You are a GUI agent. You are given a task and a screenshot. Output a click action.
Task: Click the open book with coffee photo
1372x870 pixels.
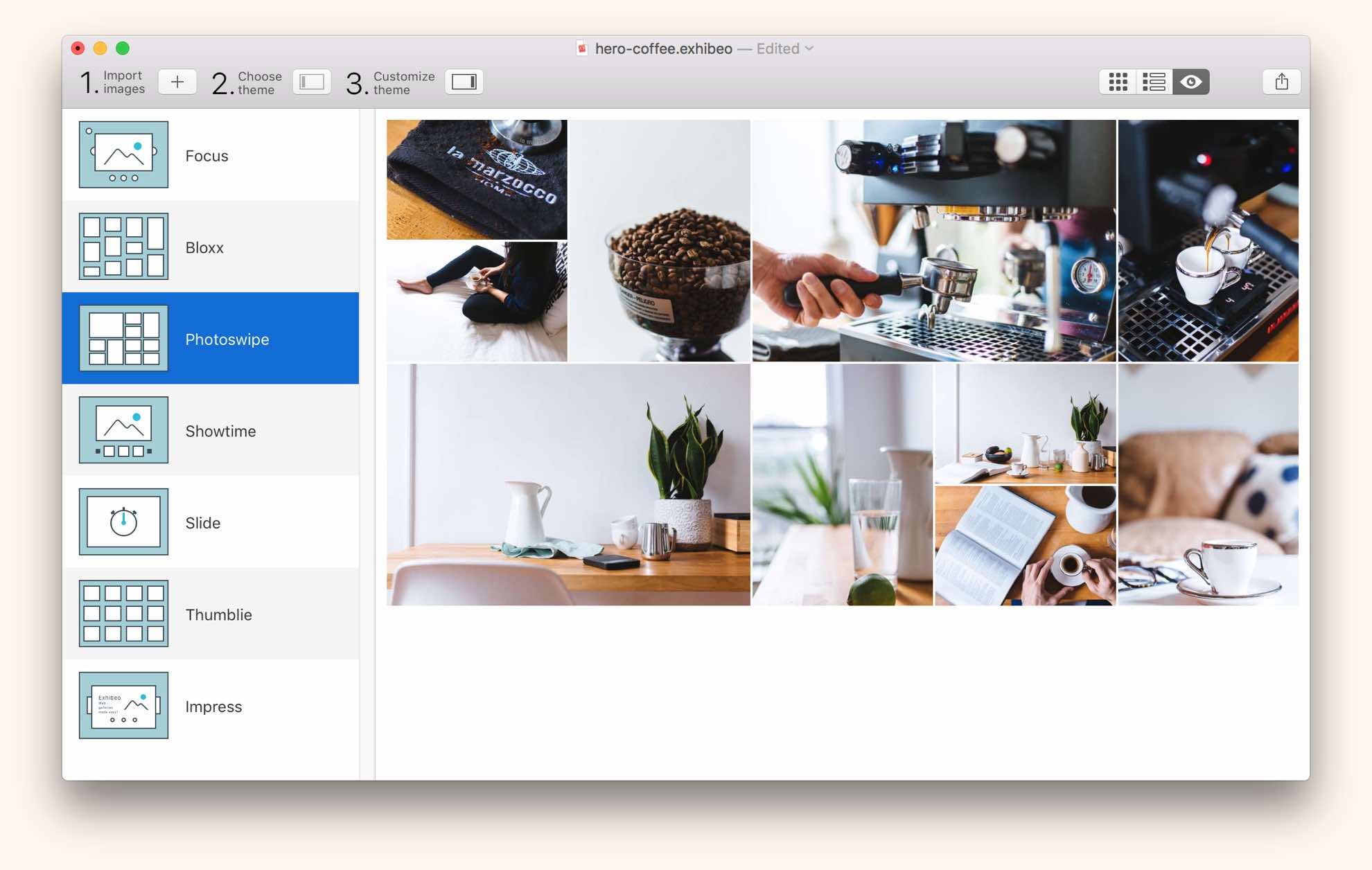pos(1025,546)
